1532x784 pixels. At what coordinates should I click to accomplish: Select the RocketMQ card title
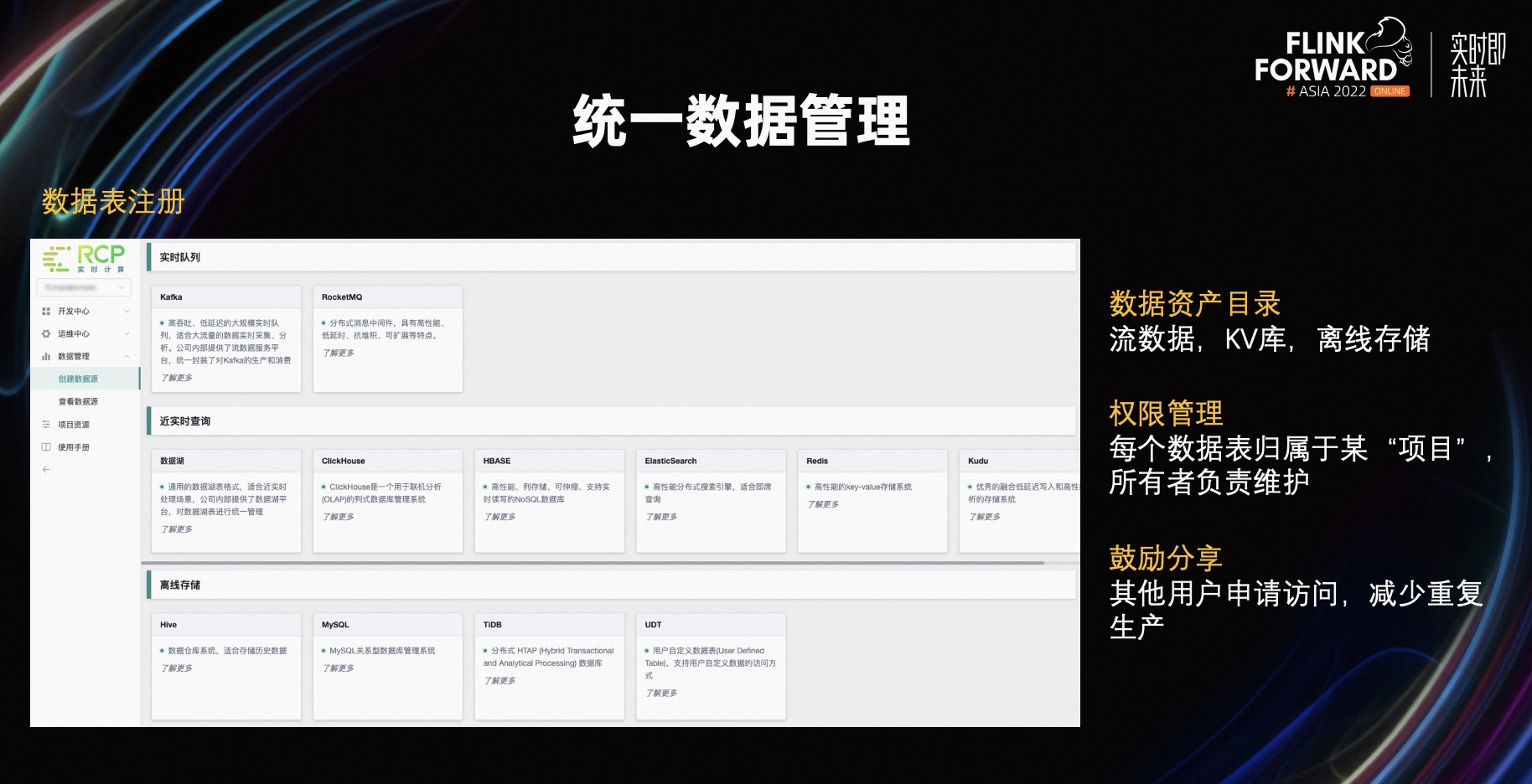[x=342, y=297]
